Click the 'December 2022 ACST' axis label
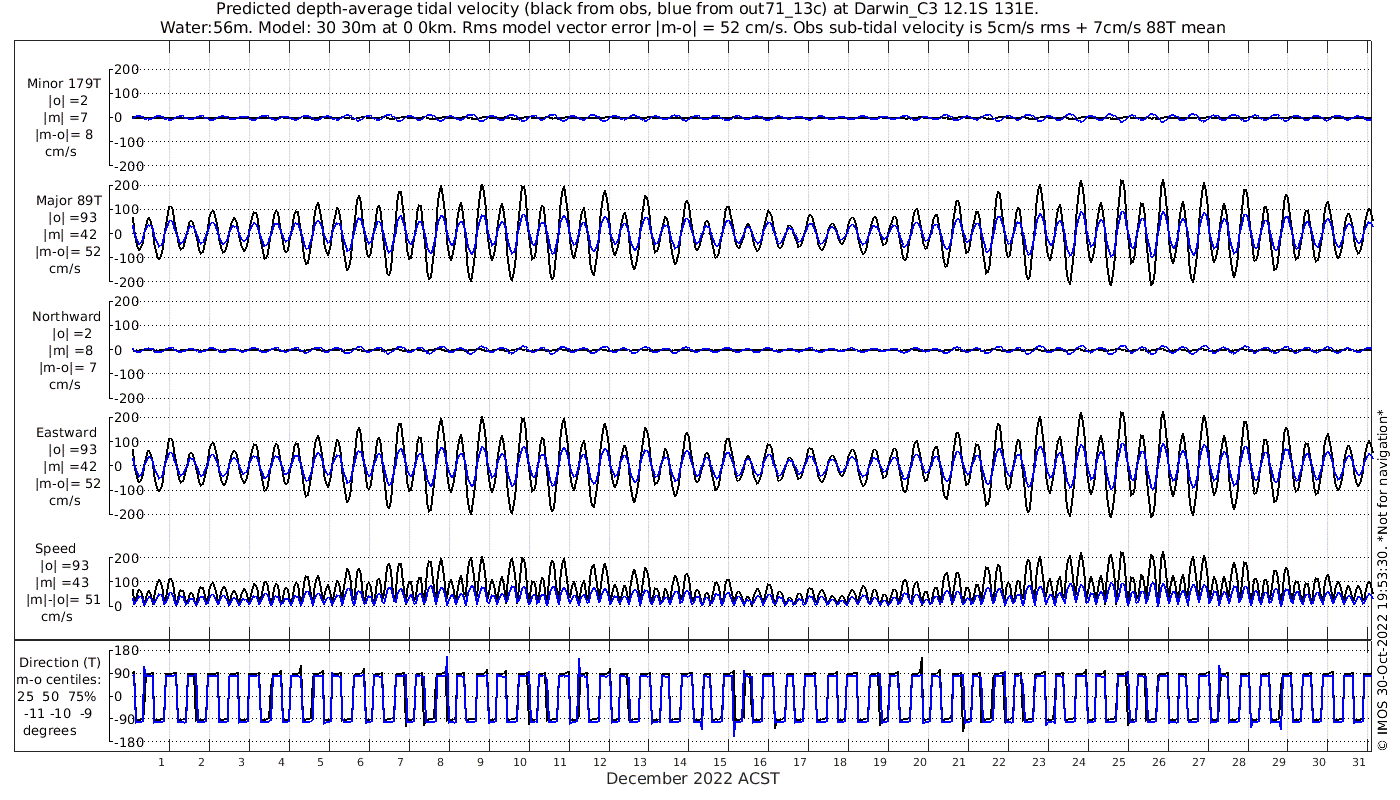 pos(692,779)
